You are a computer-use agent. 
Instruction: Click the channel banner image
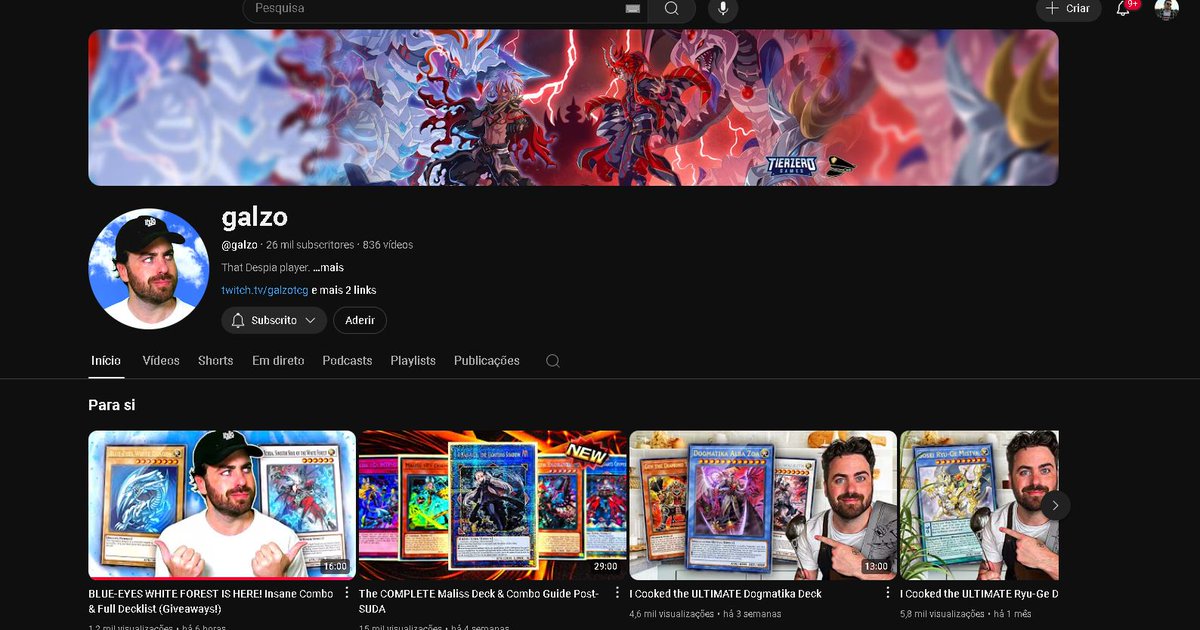573,107
